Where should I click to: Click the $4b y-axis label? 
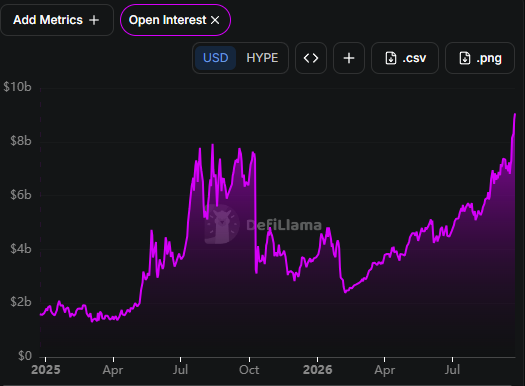21,249
